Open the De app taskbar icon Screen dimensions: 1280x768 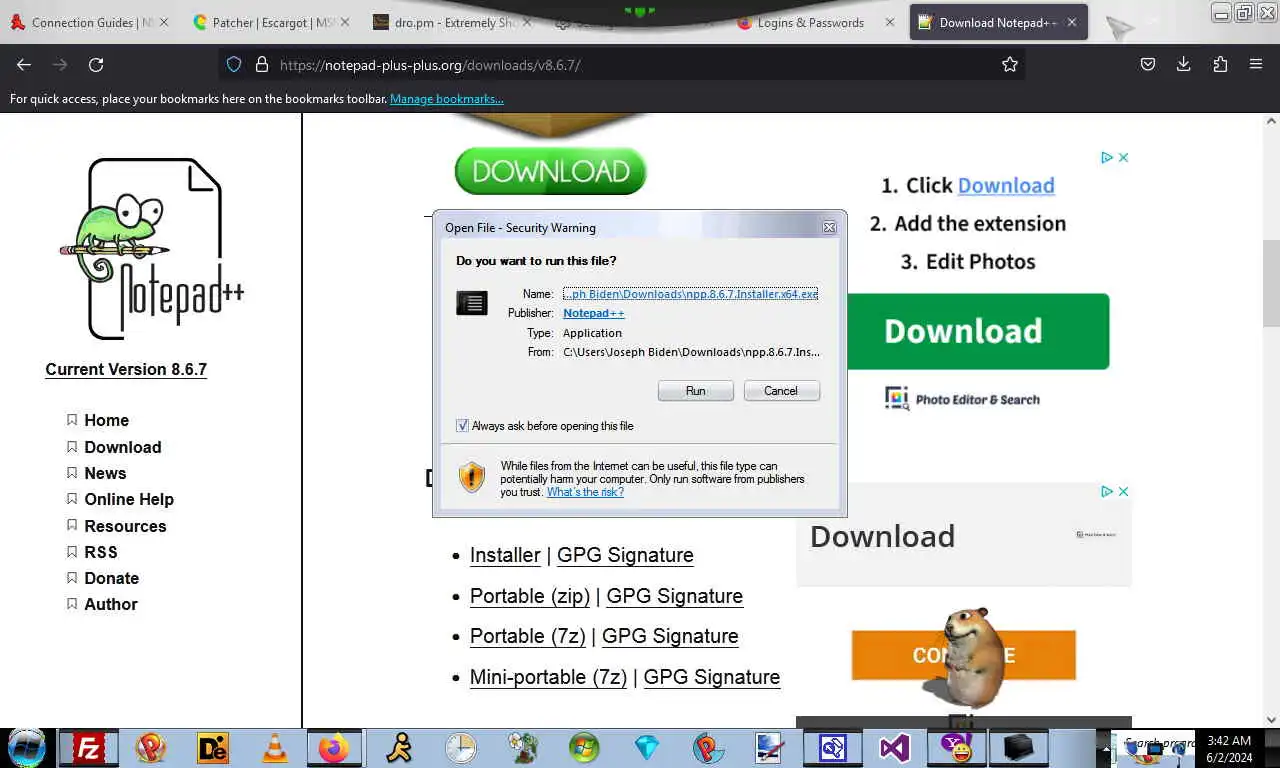pyautogui.click(x=213, y=747)
